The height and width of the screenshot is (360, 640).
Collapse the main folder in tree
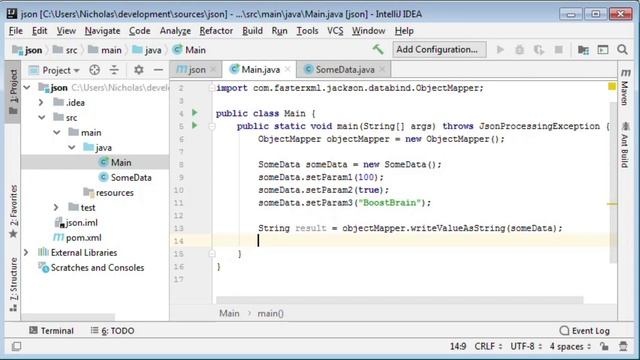[x=57, y=132]
